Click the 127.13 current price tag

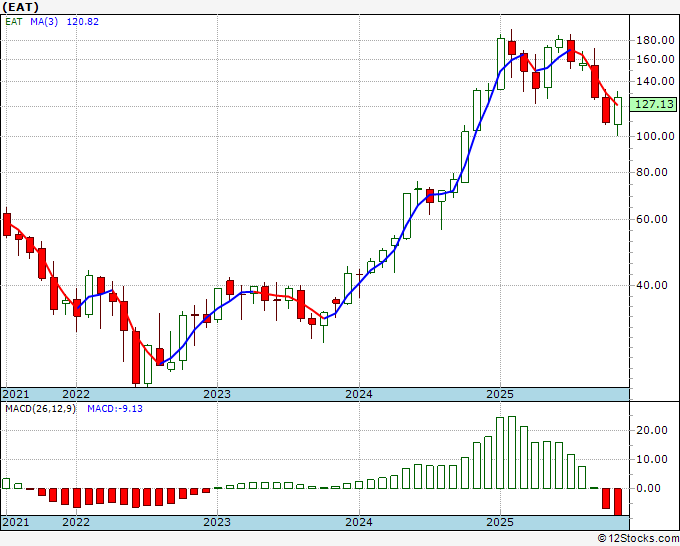[x=654, y=105]
